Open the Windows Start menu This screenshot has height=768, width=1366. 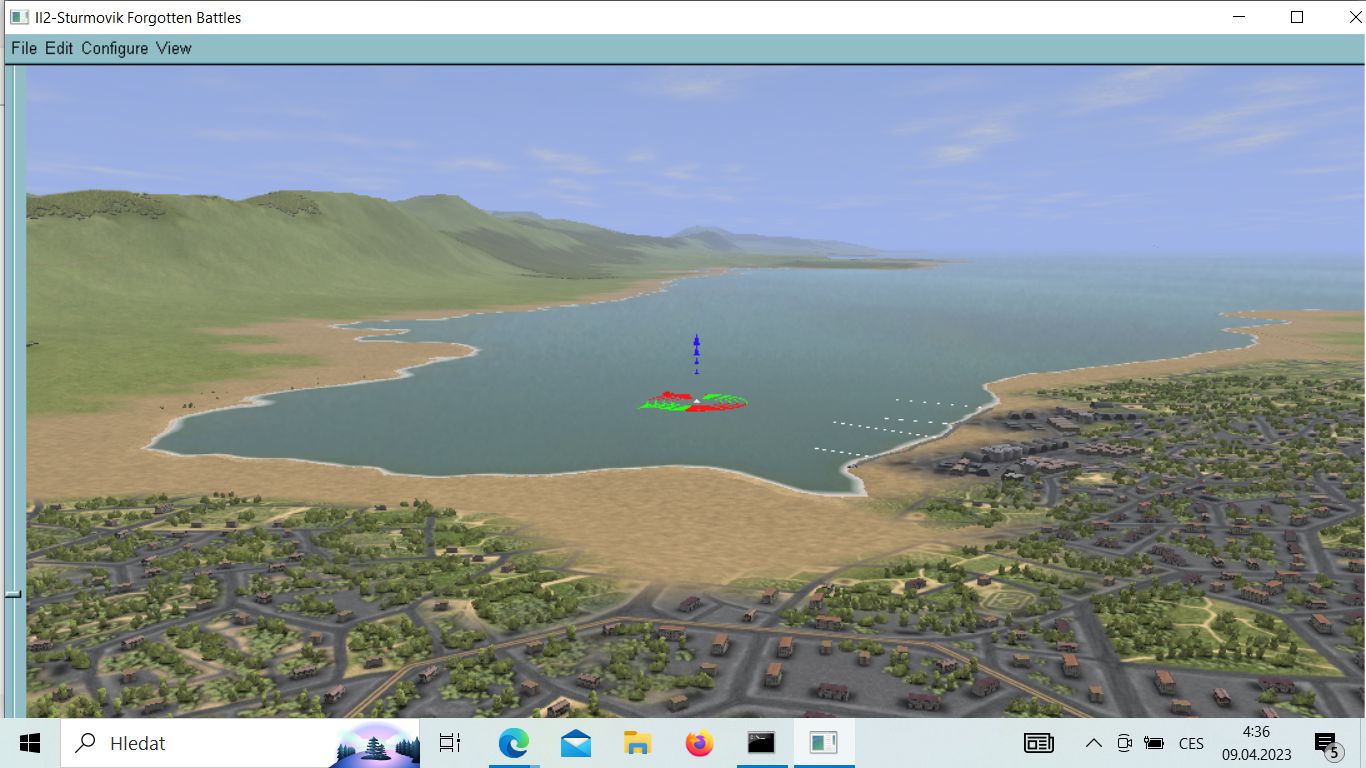30,743
